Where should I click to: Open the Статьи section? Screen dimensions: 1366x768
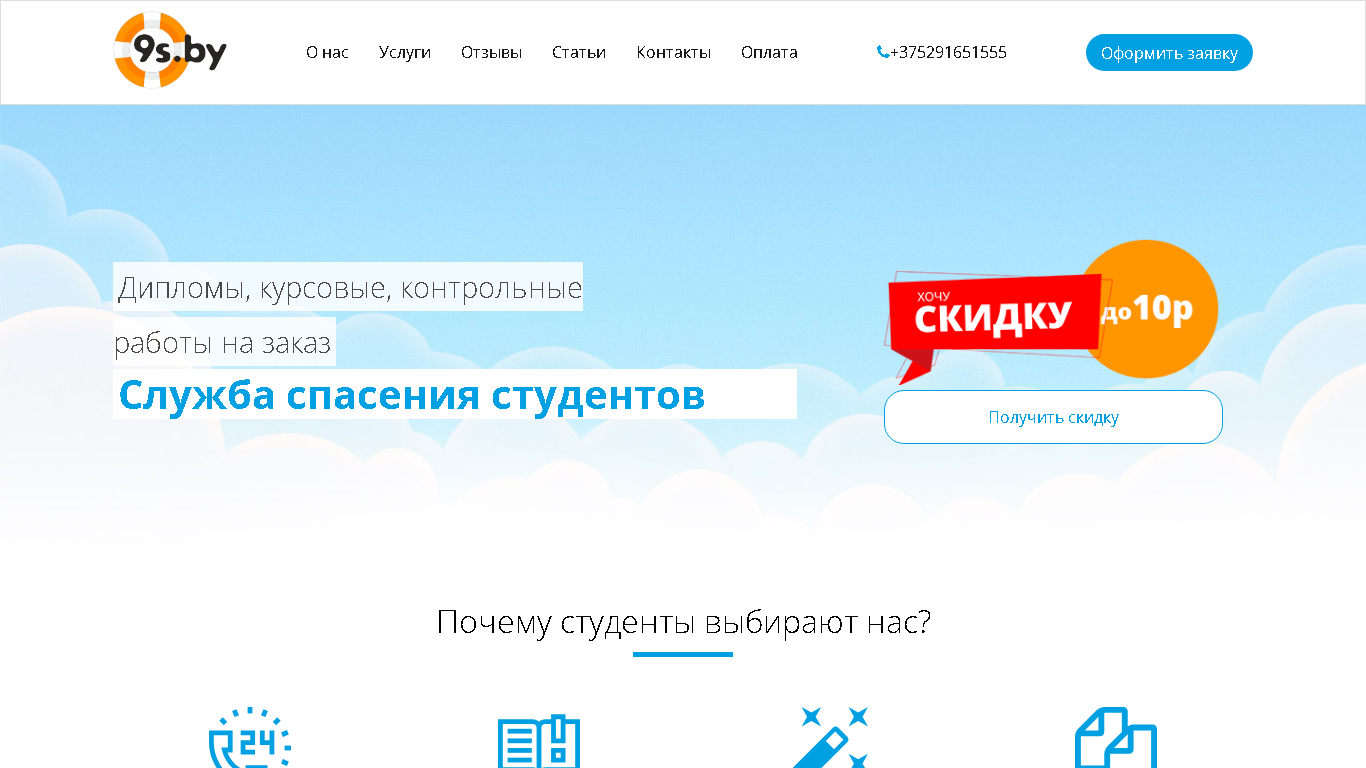click(579, 52)
